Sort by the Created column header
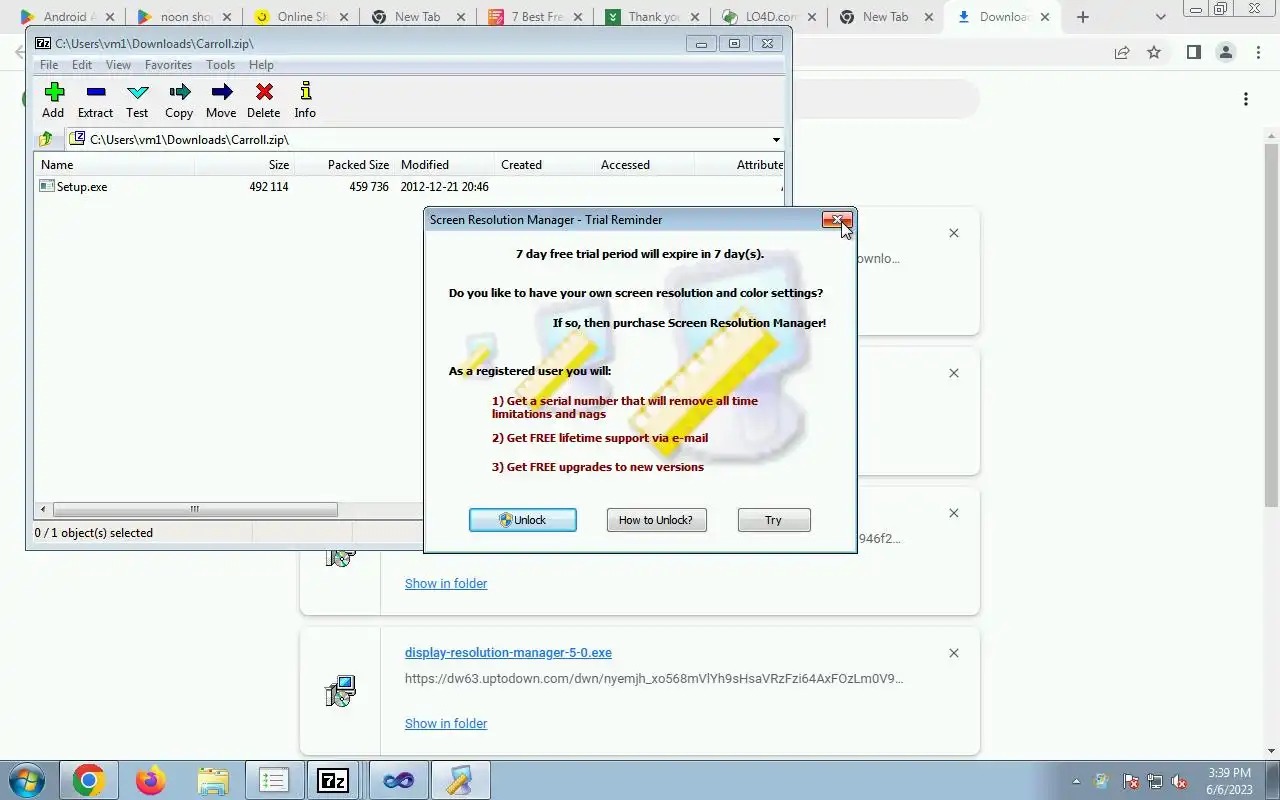Viewport: 1280px width, 800px height. point(544,165)
